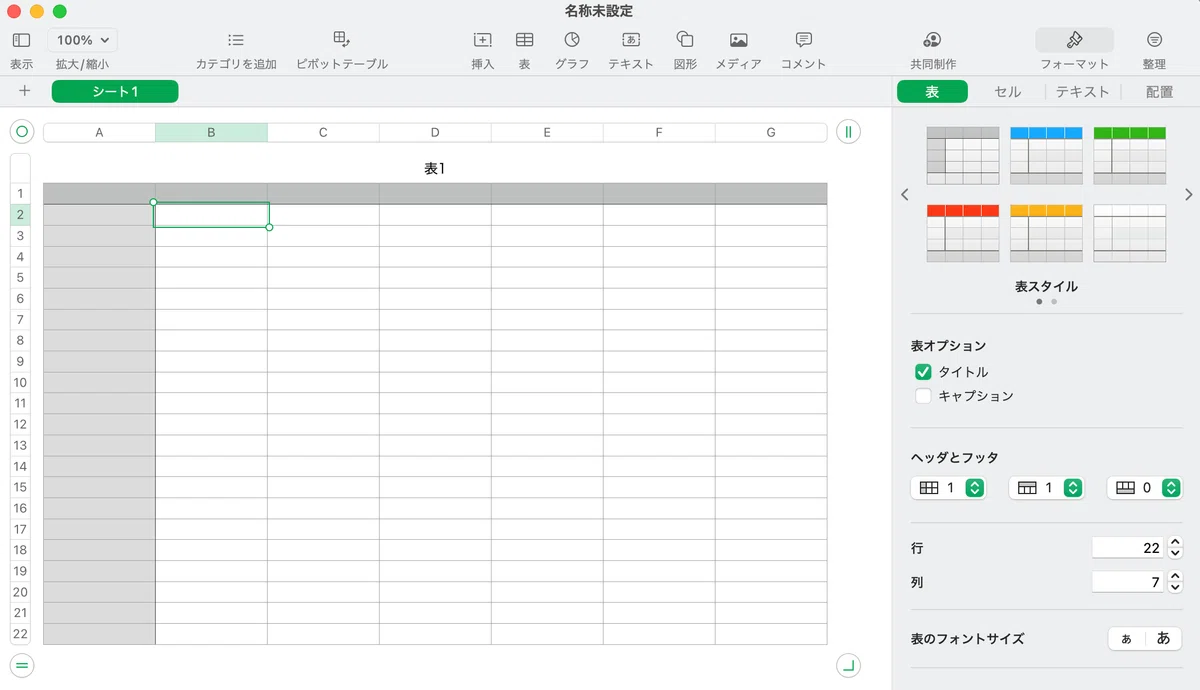This screenshot has width=1200, height=690.
Task: Click the 列 column count stepper
Action: click(1175, 582)
